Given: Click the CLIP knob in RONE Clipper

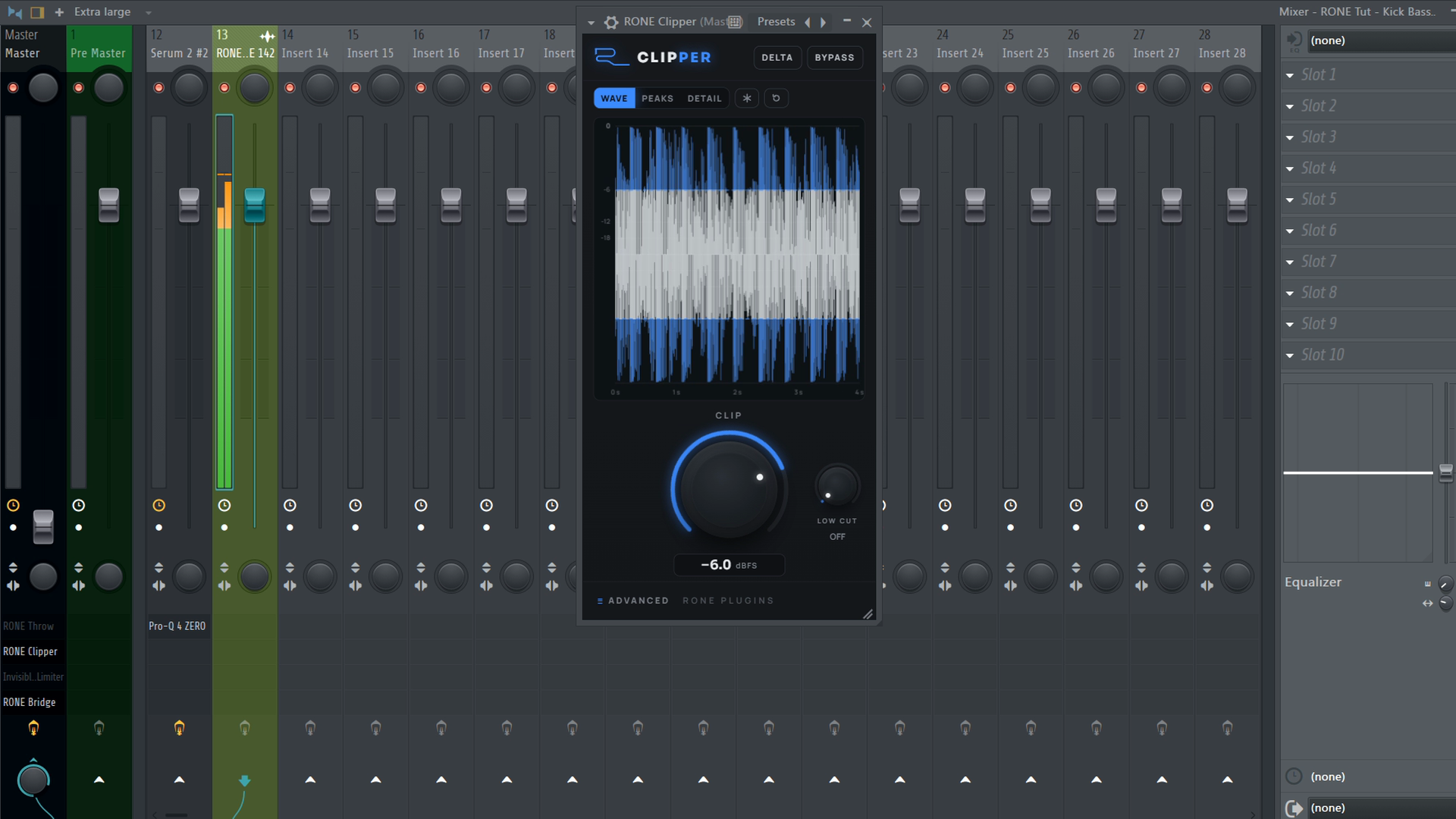Looking at the screenshot, I should click(x=729, y=489).
